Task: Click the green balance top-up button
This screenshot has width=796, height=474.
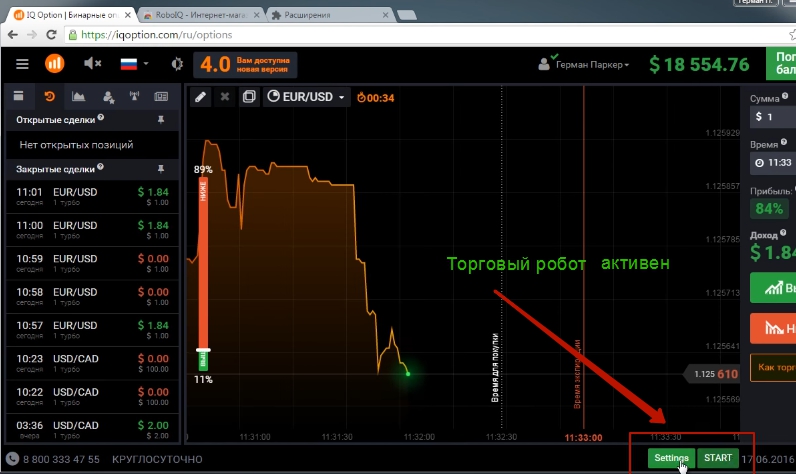Action: click(x=781, y=63)
